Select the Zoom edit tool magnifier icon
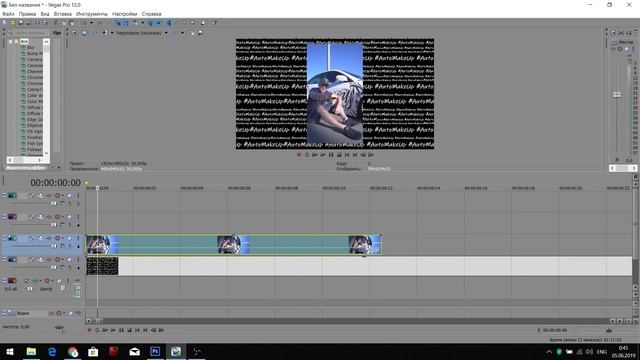This screenshot has height=360, width=640. tap(192, 23)
